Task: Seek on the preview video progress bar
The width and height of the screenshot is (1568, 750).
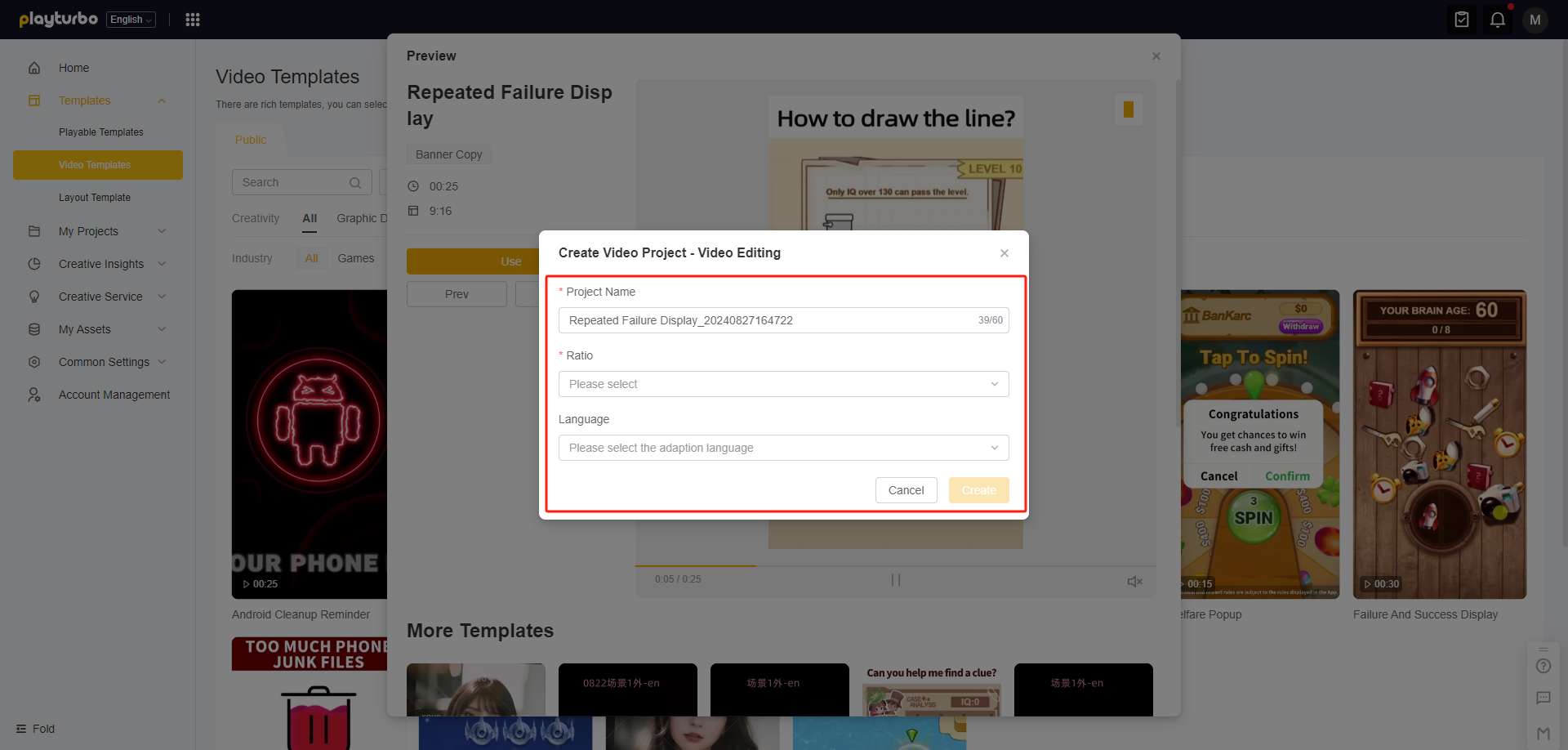Action: pyautogui.click(x=895, y=565)
